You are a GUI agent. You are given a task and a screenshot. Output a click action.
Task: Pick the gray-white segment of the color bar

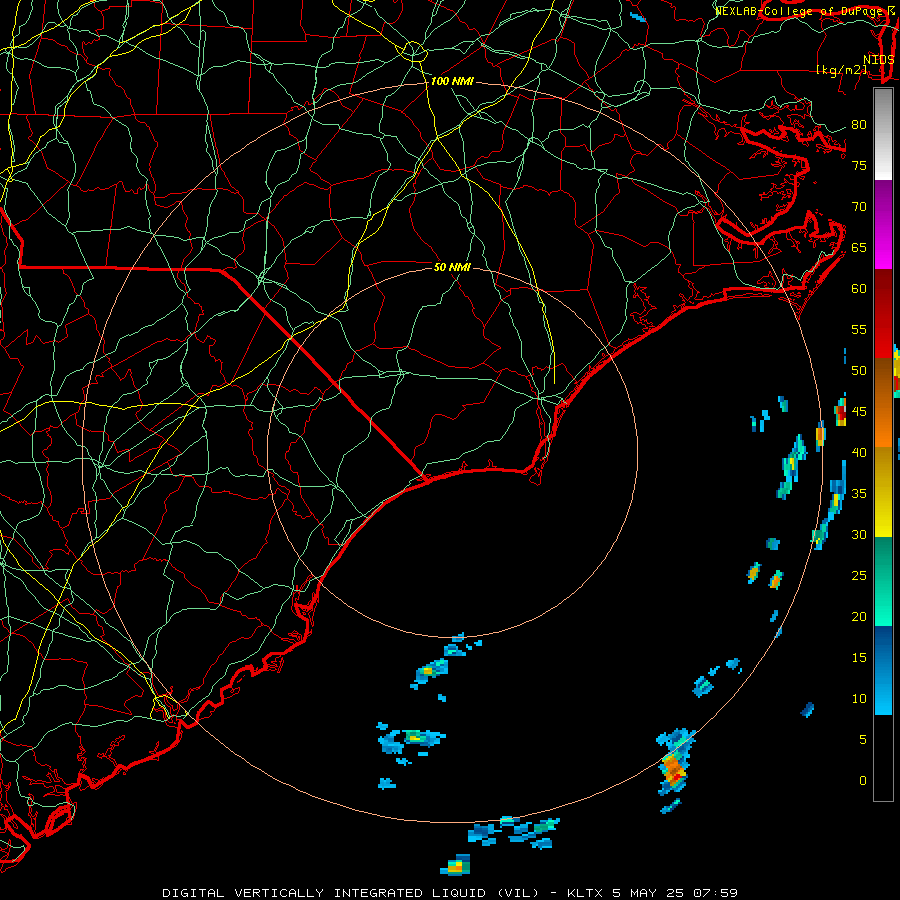(x=883, y=135)
